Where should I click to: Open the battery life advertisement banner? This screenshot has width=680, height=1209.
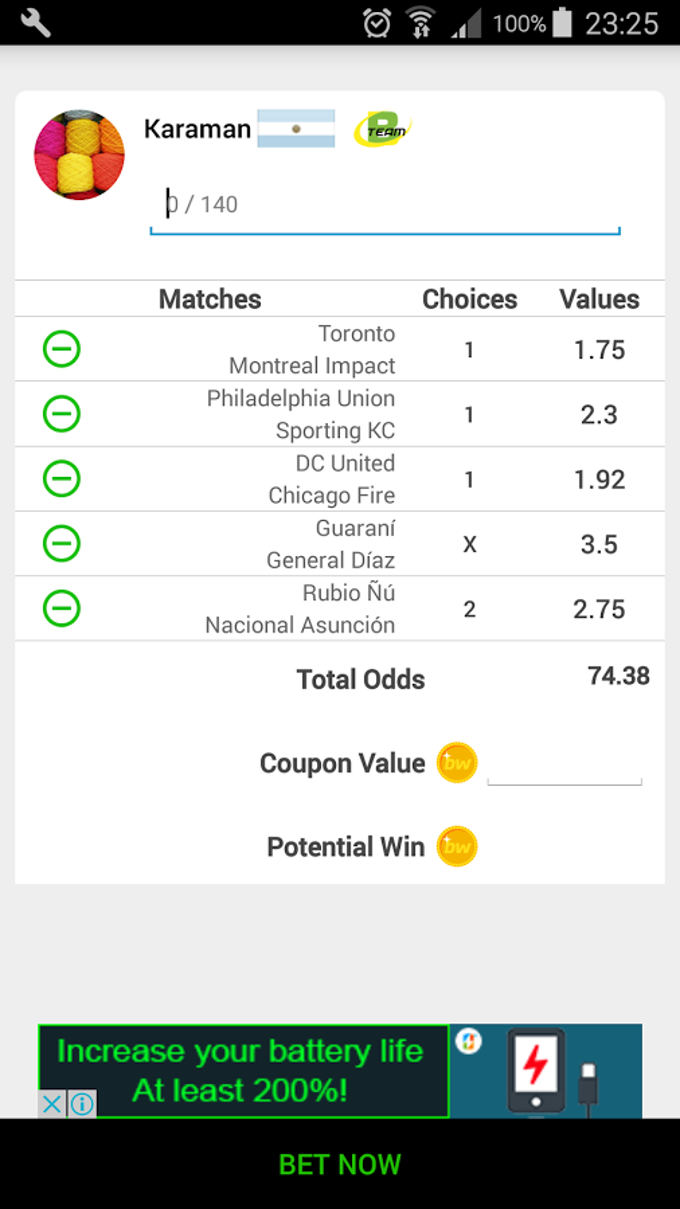click(x=340, y=1071)
